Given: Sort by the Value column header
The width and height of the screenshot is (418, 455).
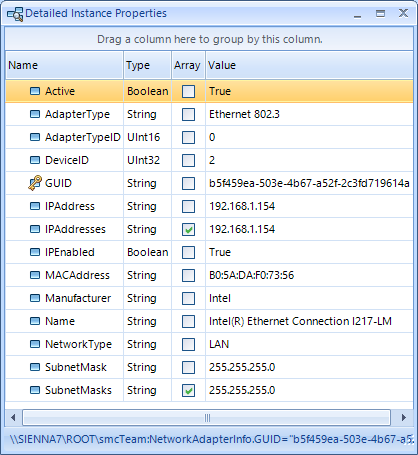Looking at the screenshot, I should [x=309, y=65].
